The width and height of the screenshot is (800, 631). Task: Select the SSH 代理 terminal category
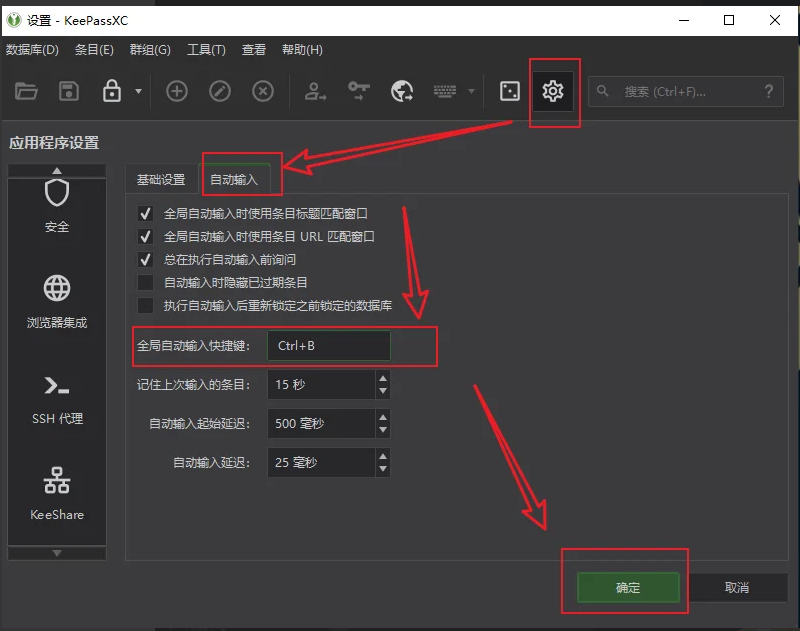[57, 399]
